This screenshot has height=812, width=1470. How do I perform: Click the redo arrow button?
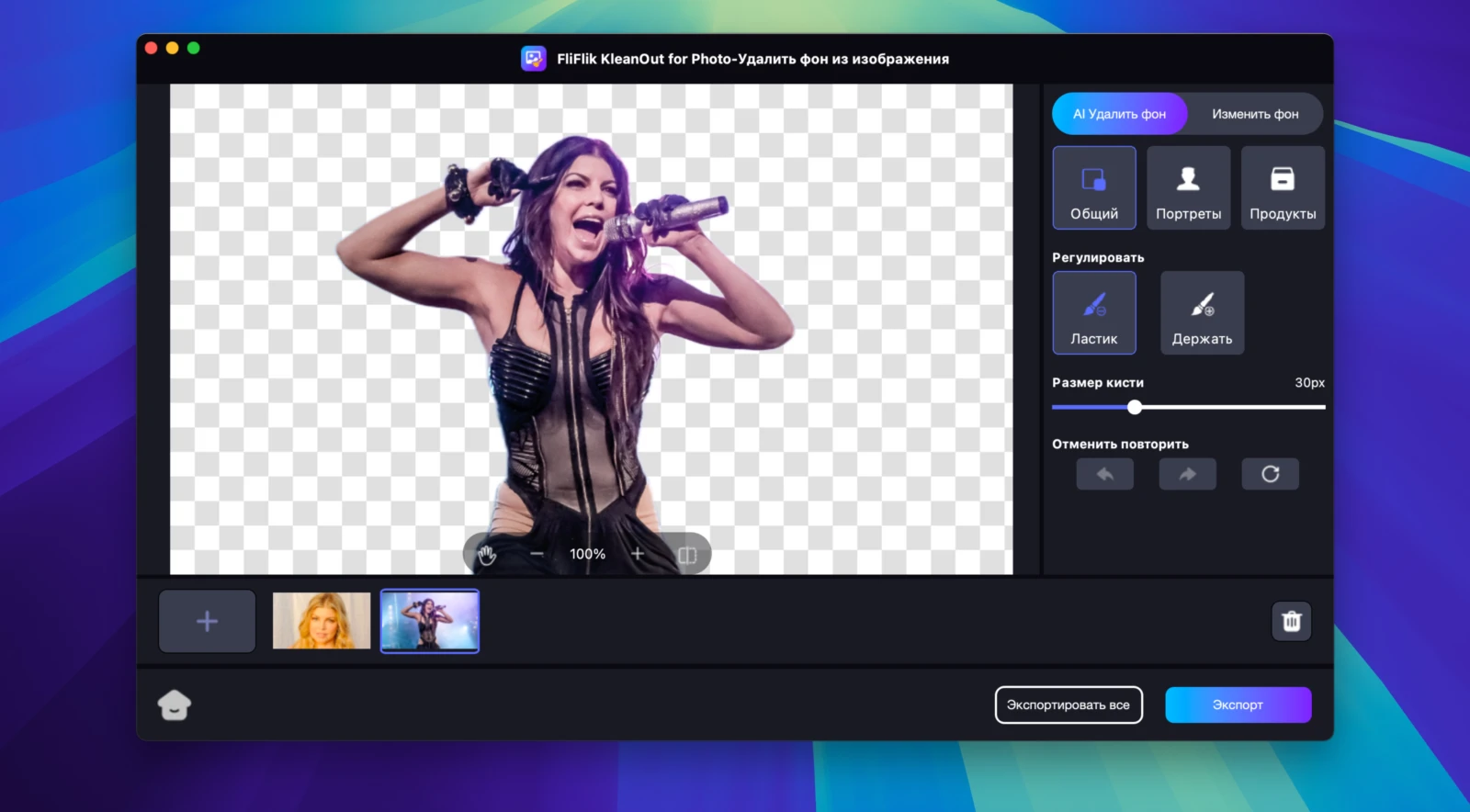click(1187, 474)
